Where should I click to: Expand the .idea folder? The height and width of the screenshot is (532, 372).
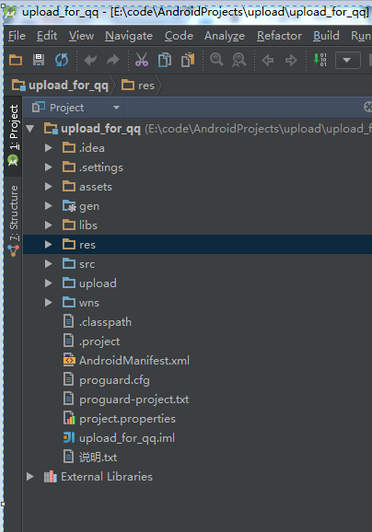click(x=49, y=148)
